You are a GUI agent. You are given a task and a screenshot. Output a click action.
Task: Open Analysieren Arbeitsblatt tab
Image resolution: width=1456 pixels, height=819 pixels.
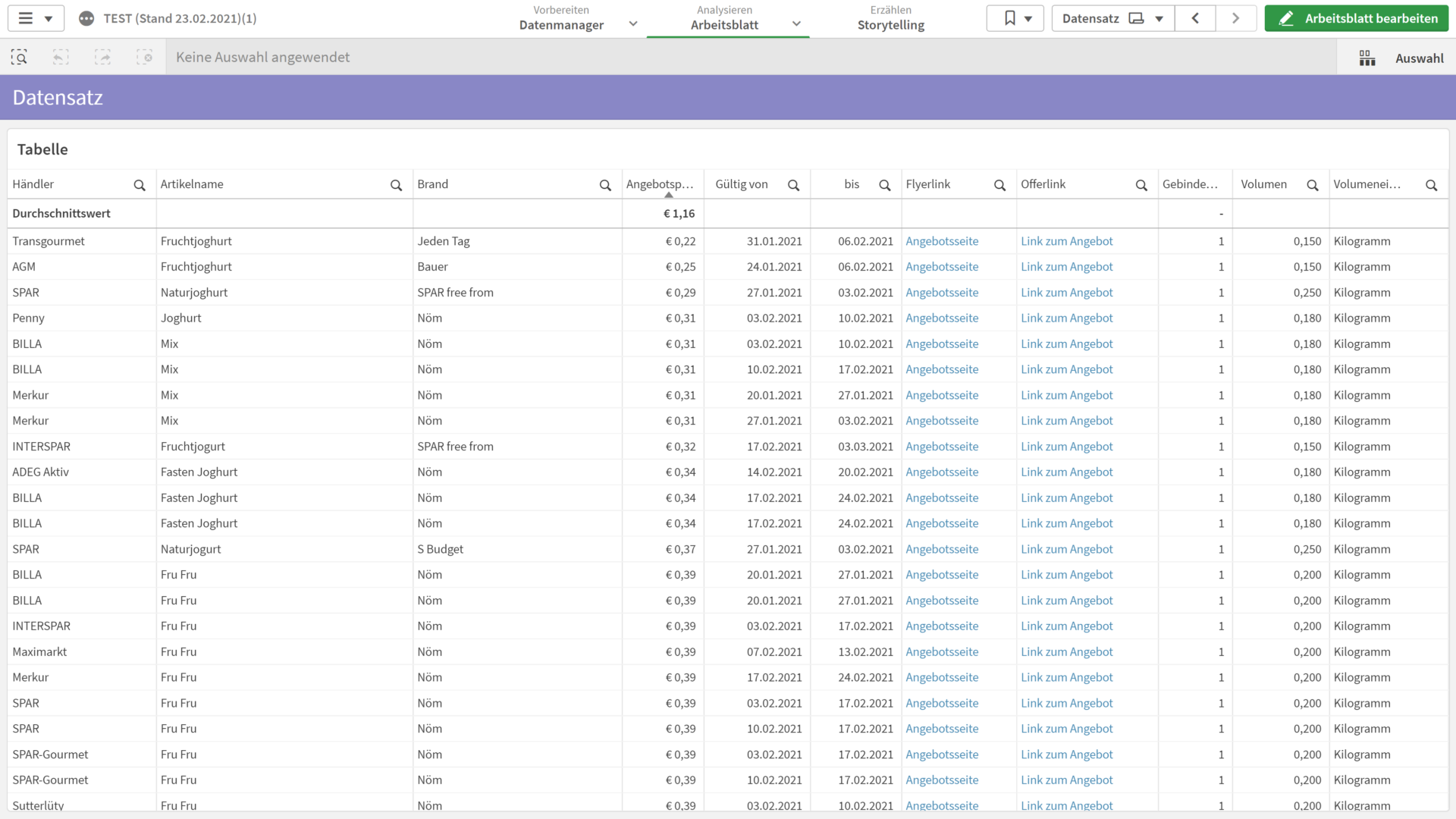(x=724, y=18)
